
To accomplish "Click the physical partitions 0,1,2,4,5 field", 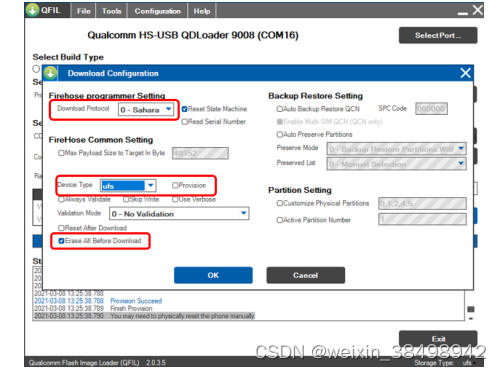I will pyautogui.click(x=422, y=203).
